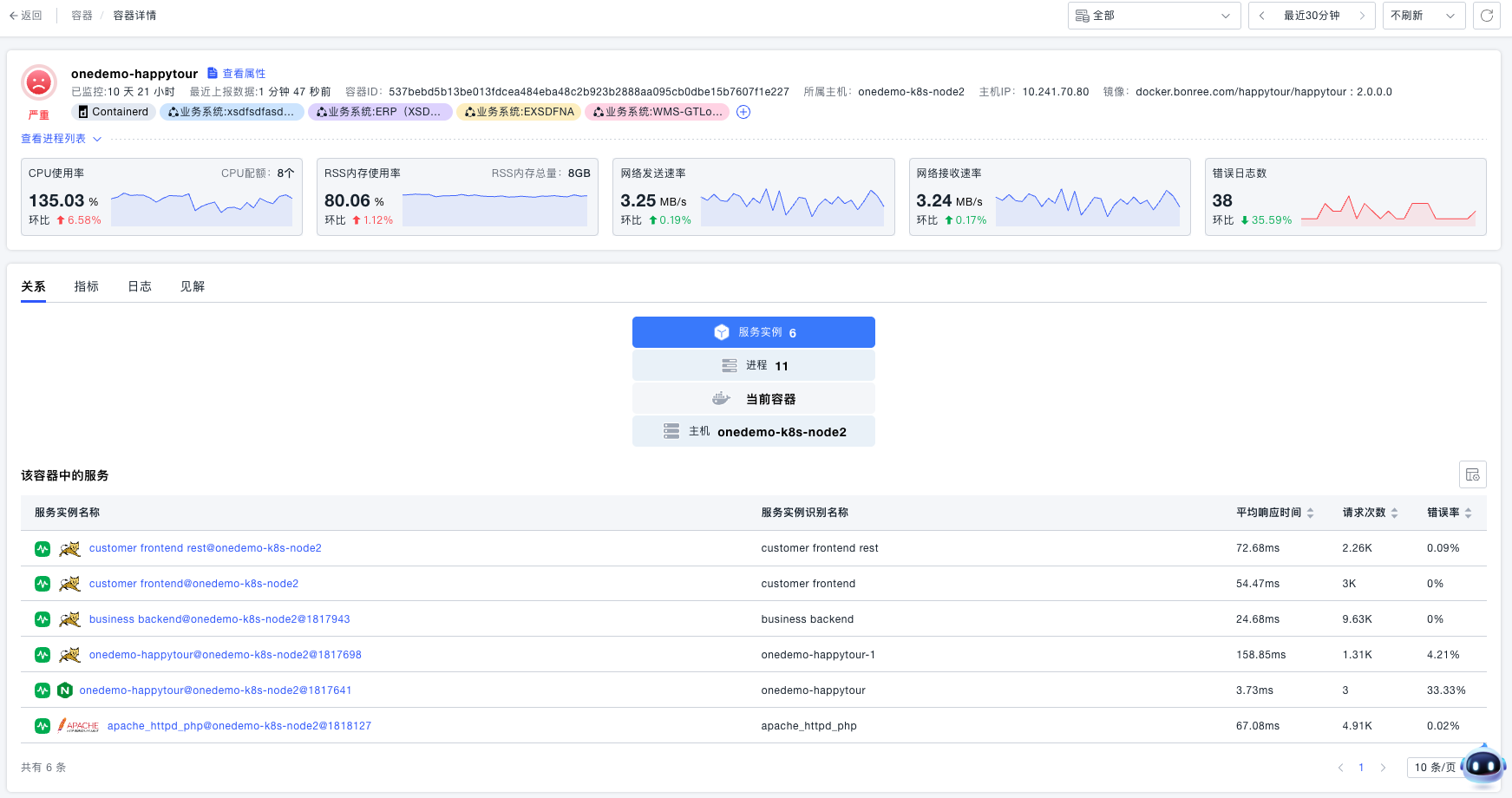Click the view properties document icon
This screenshot has height=798, width=1512.
(213, 74)
